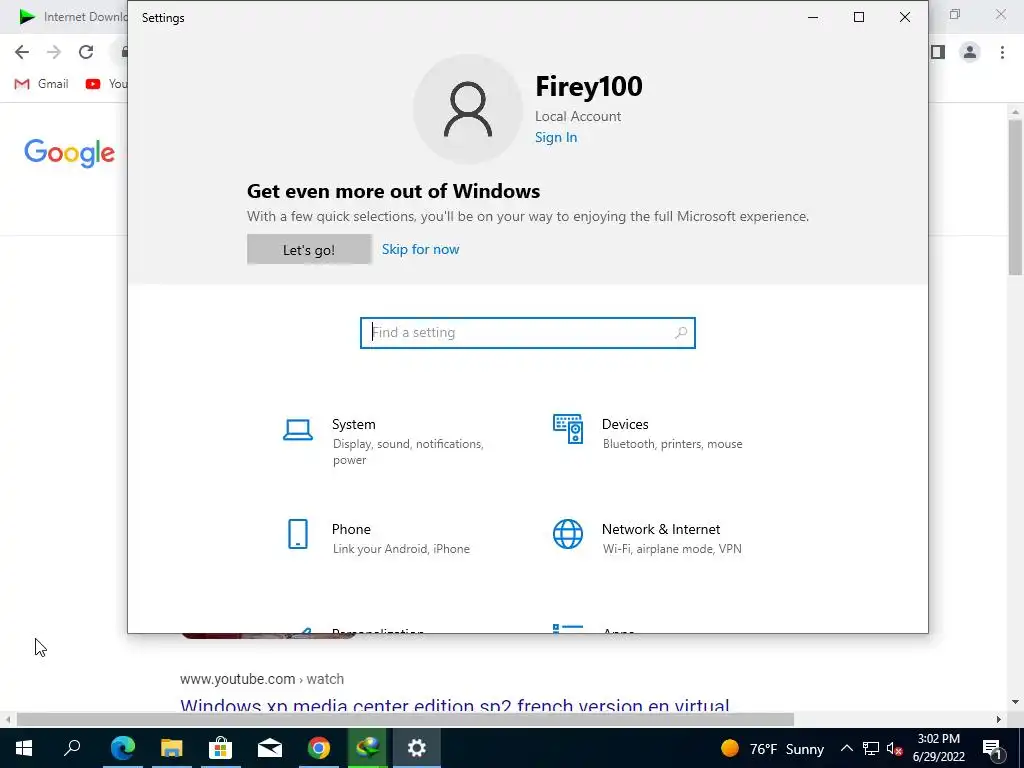Open Network & Internet settings
The width and height of the screenshot is (1024, 768).
click(x=647, y=537)
